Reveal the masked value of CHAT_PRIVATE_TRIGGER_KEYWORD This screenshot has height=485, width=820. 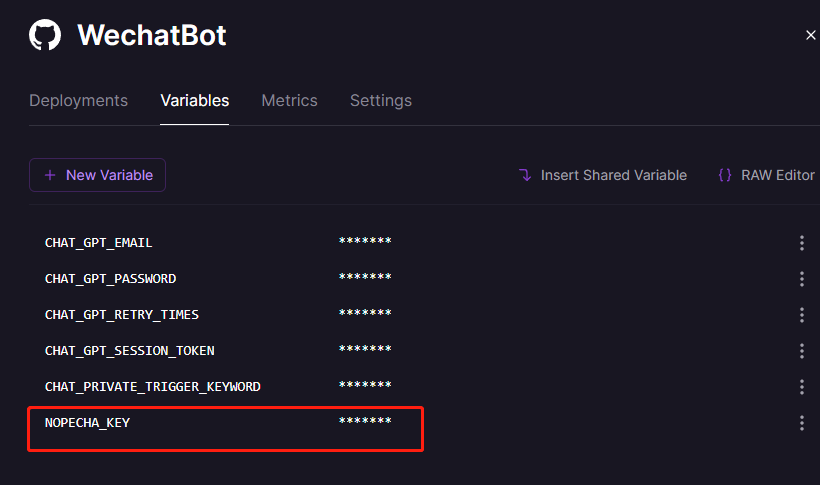pyautogui.click(x=365, y=385)
